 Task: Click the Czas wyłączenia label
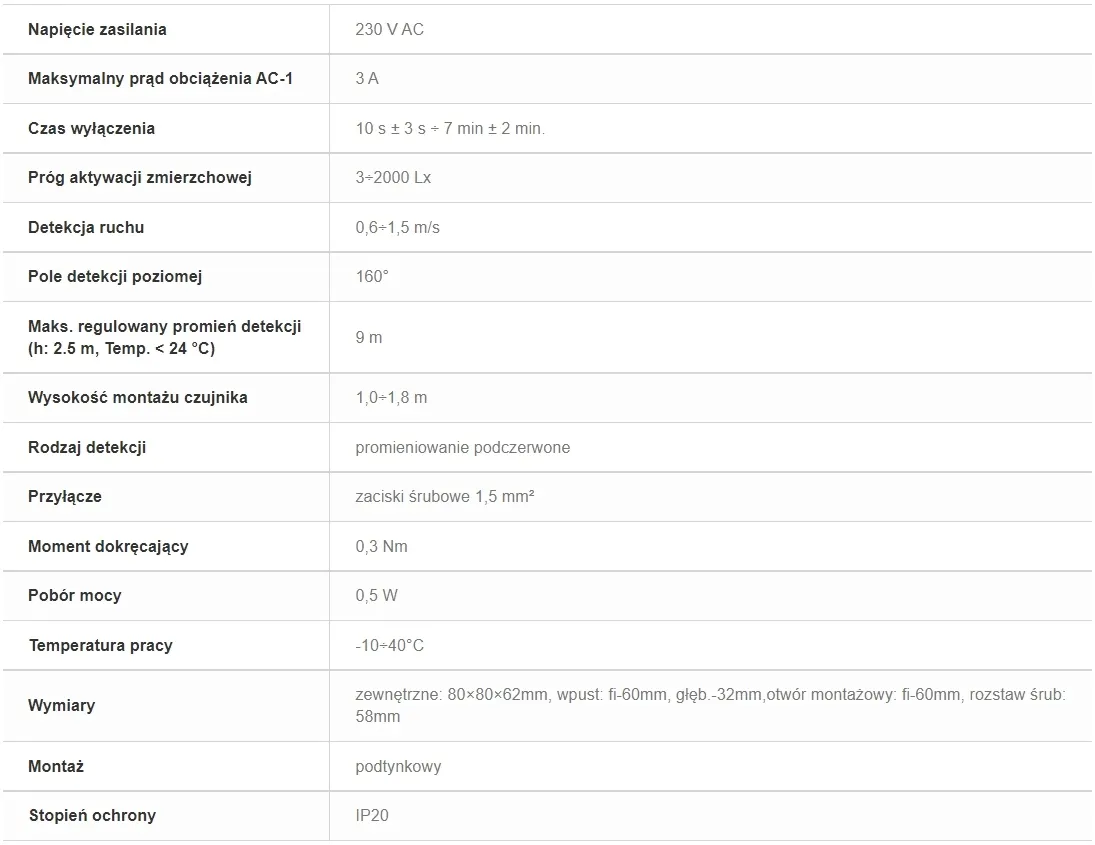pos(91,128)
